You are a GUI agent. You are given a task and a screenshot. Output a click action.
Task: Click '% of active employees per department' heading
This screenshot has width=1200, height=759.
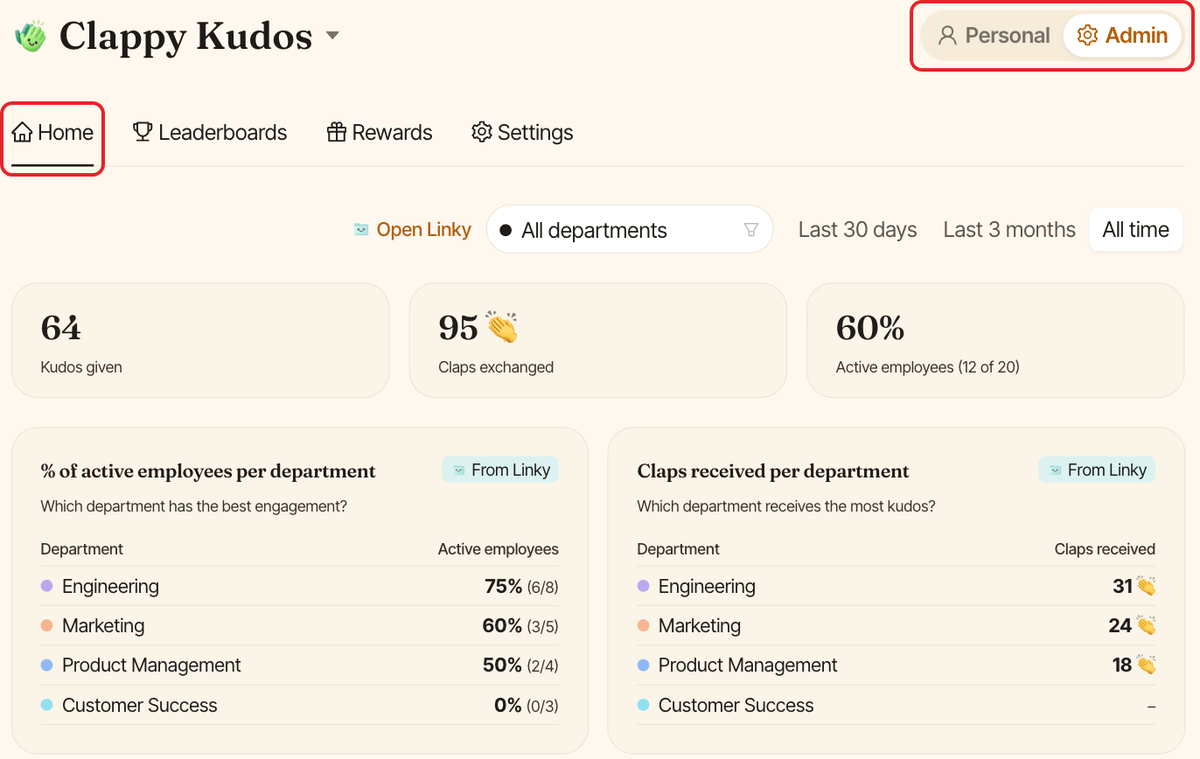[208, 471]
